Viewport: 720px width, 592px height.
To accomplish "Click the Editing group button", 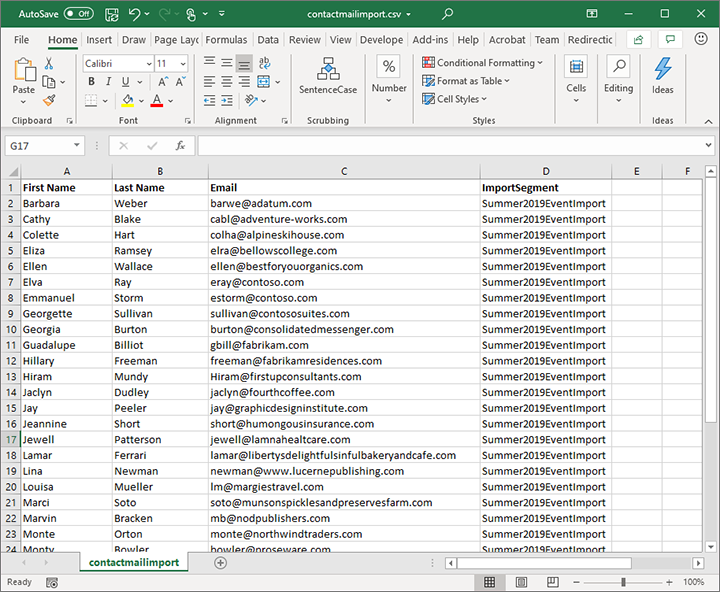I will tap(618, 76).
